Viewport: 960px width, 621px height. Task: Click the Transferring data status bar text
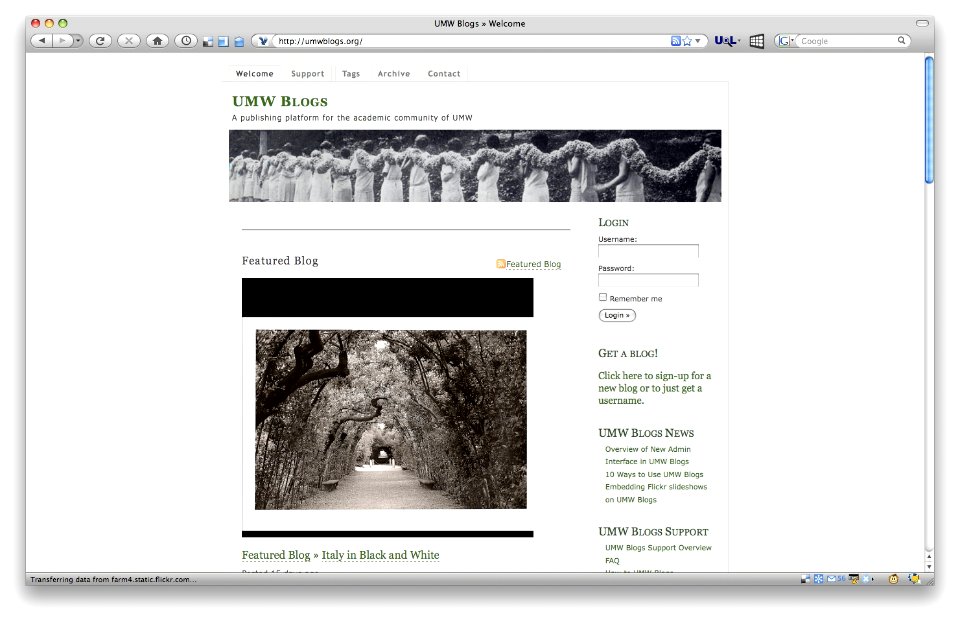(113, 579)
